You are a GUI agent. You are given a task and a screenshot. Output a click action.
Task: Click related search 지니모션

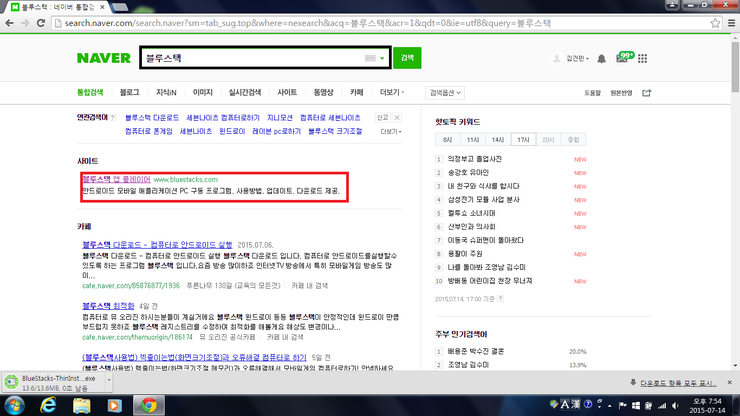pyautogui.click(x=280, y=118)
